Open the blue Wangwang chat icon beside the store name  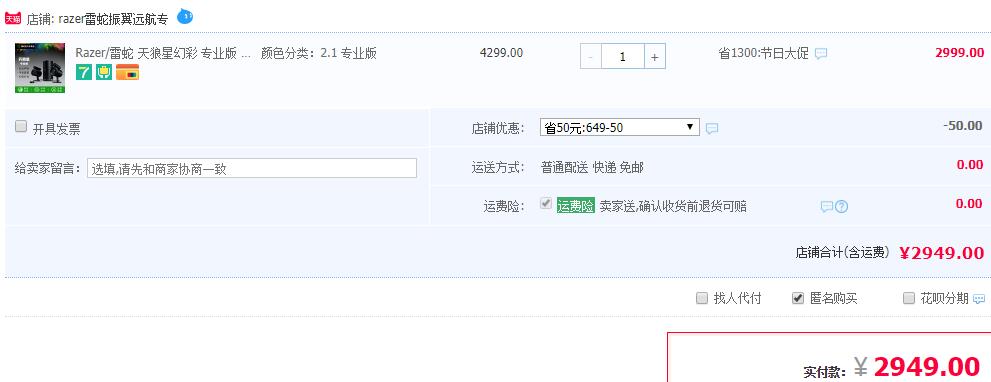(x=185, y=16)
